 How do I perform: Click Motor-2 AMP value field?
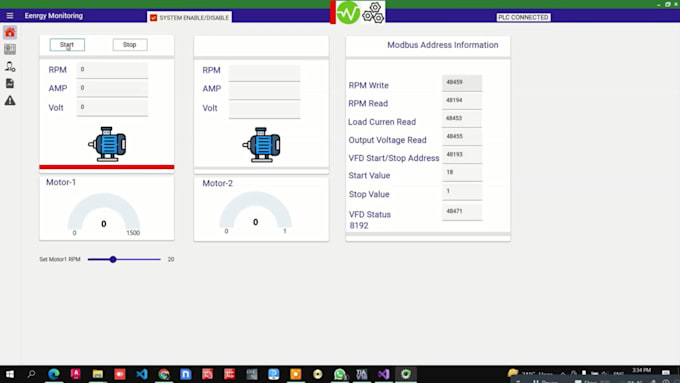click(x=264, y=91)
